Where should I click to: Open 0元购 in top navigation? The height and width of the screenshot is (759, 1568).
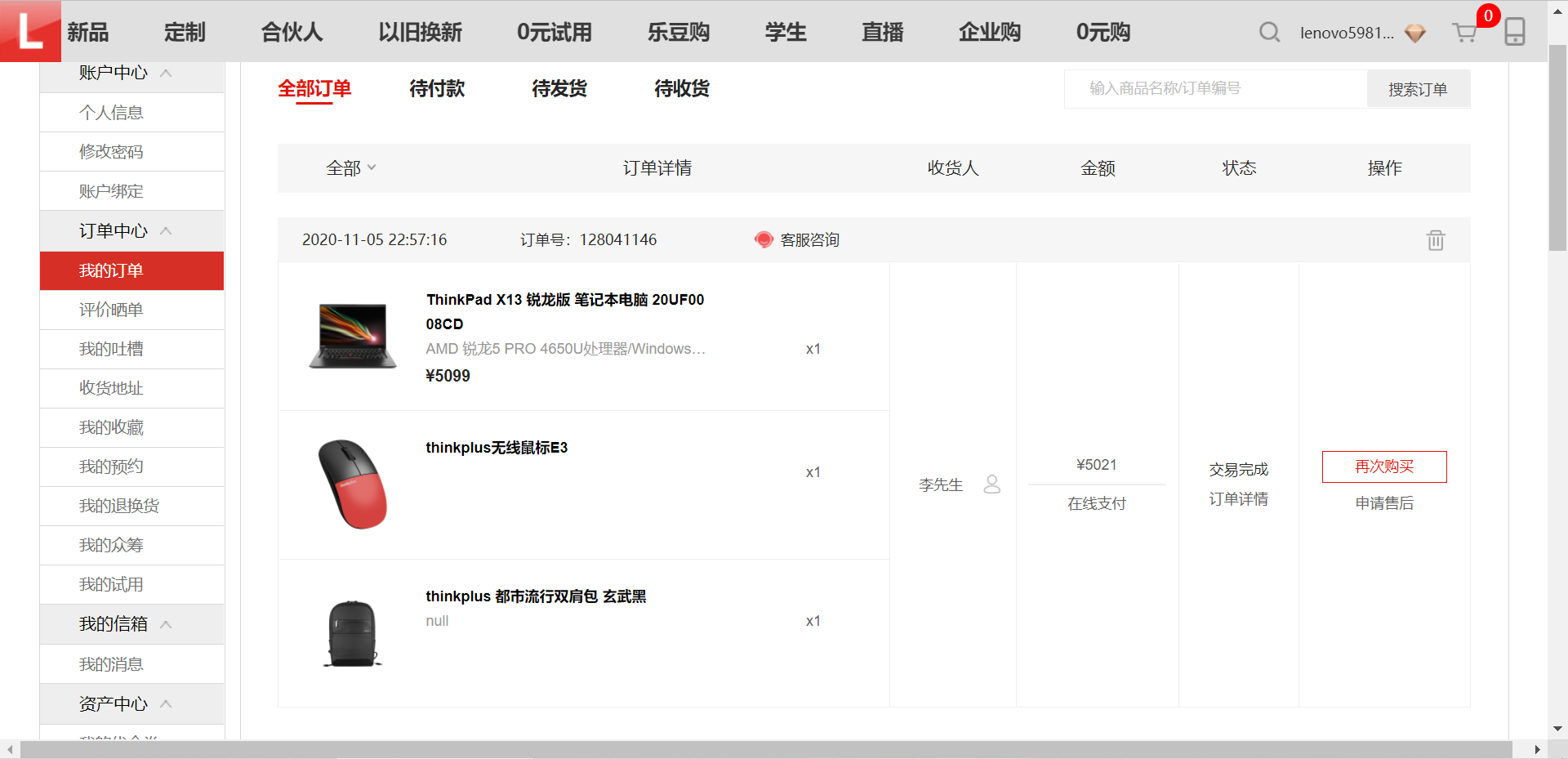1103,32
